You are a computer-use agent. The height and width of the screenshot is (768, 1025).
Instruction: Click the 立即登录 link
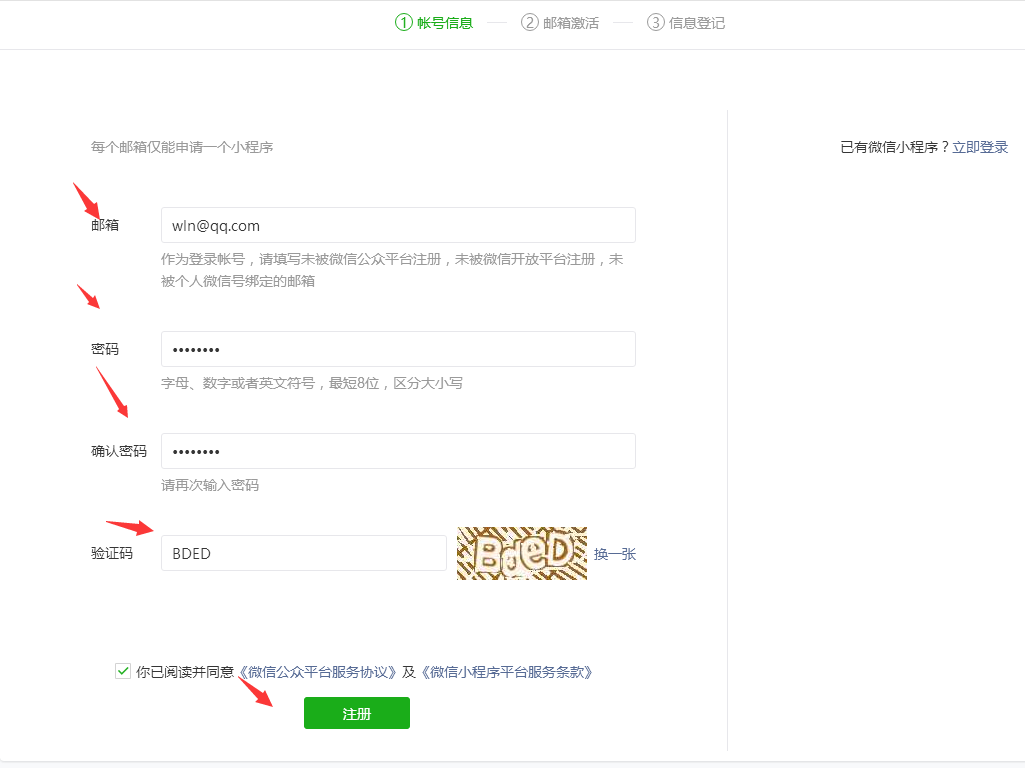coord(980,147)
